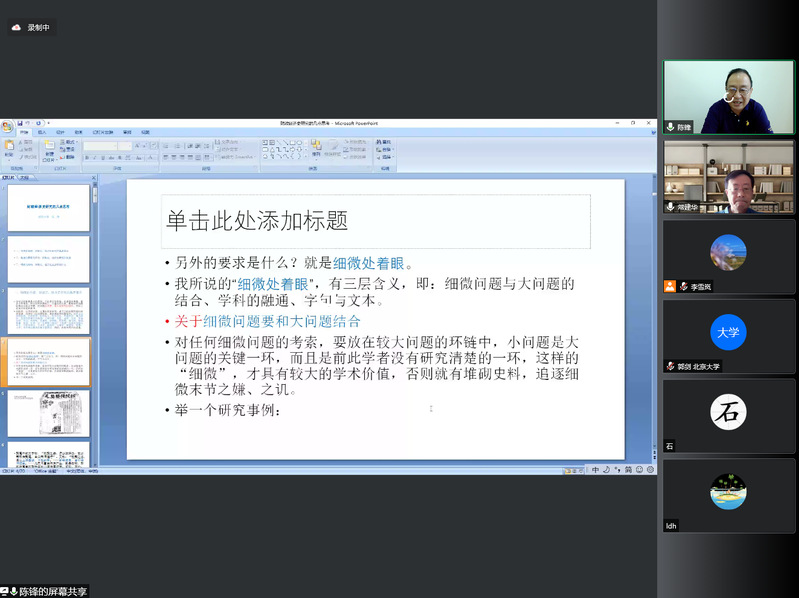The image size is (799, 598).
Task: Switch to the Review ribbon tab
Action: tap(127, 132)
